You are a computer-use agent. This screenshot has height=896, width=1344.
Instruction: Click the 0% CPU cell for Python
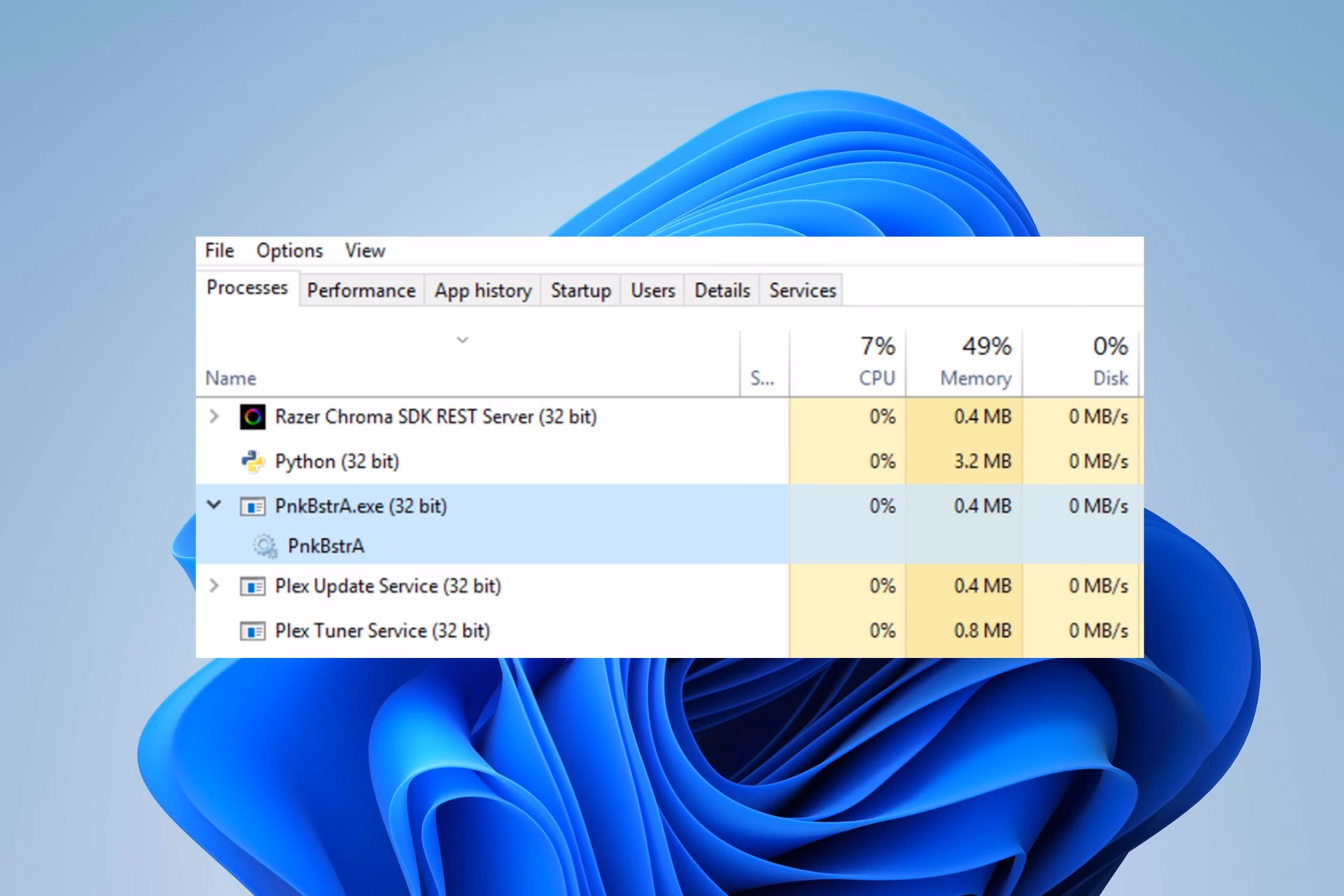point(848,462)
